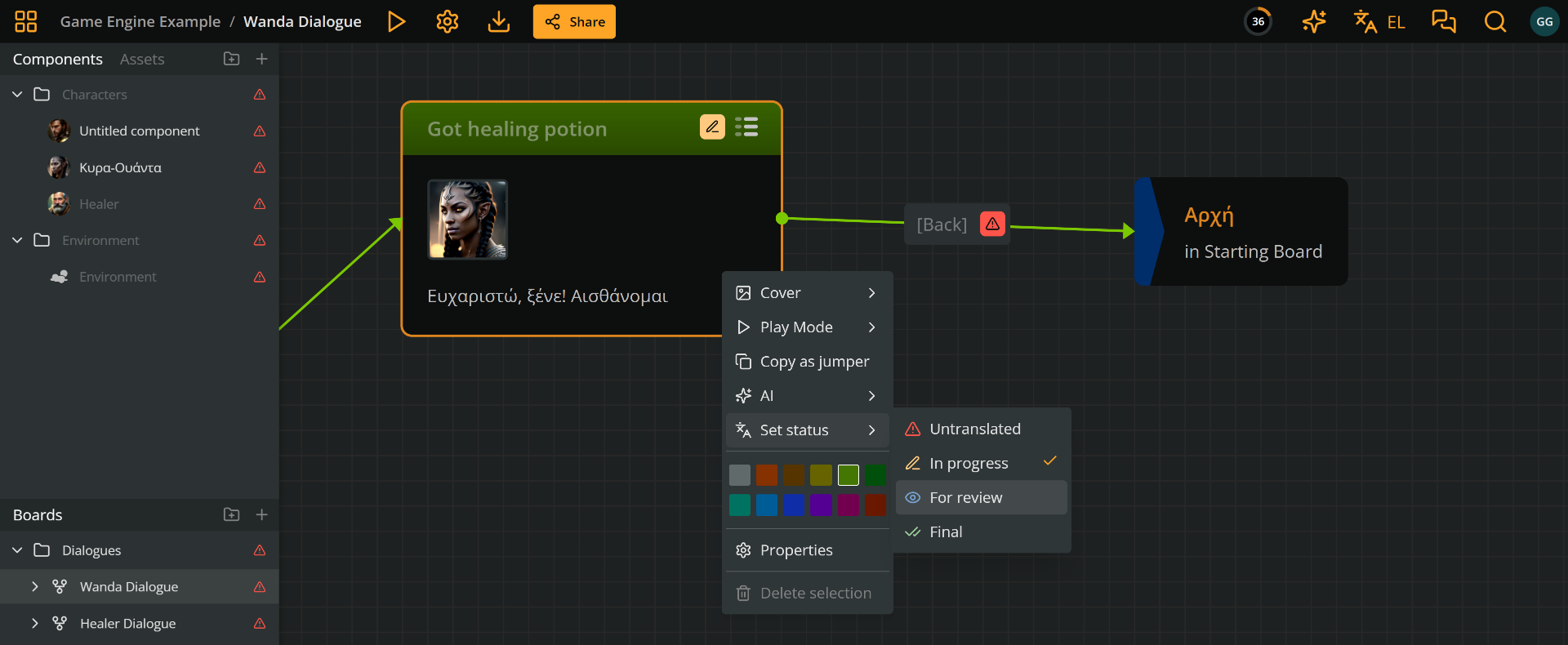The width and height of the screenshot is (1568, 645).
Task: Open project settings gear icon
Action: [447, 22]
